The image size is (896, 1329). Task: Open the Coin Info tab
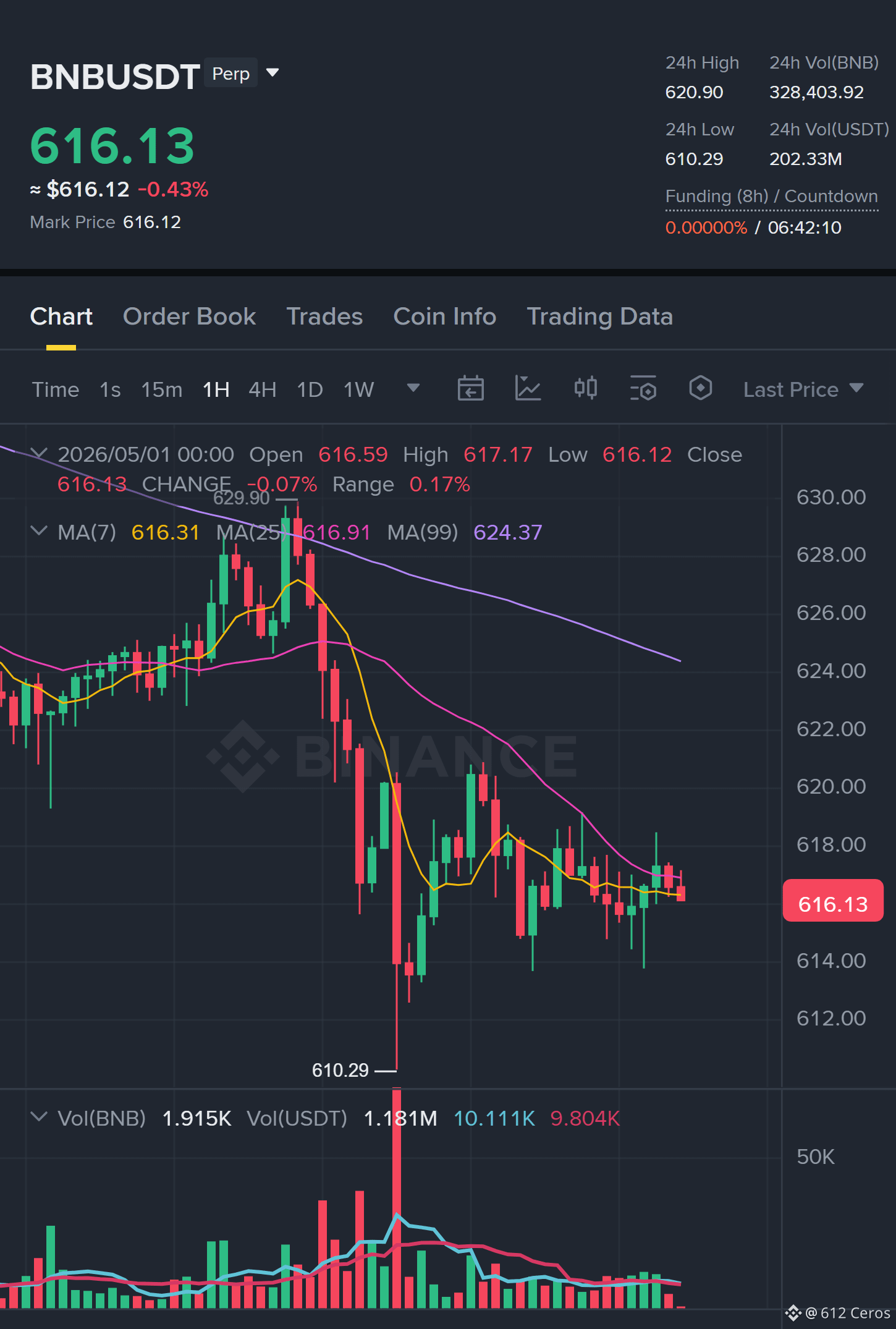(445, 316)
